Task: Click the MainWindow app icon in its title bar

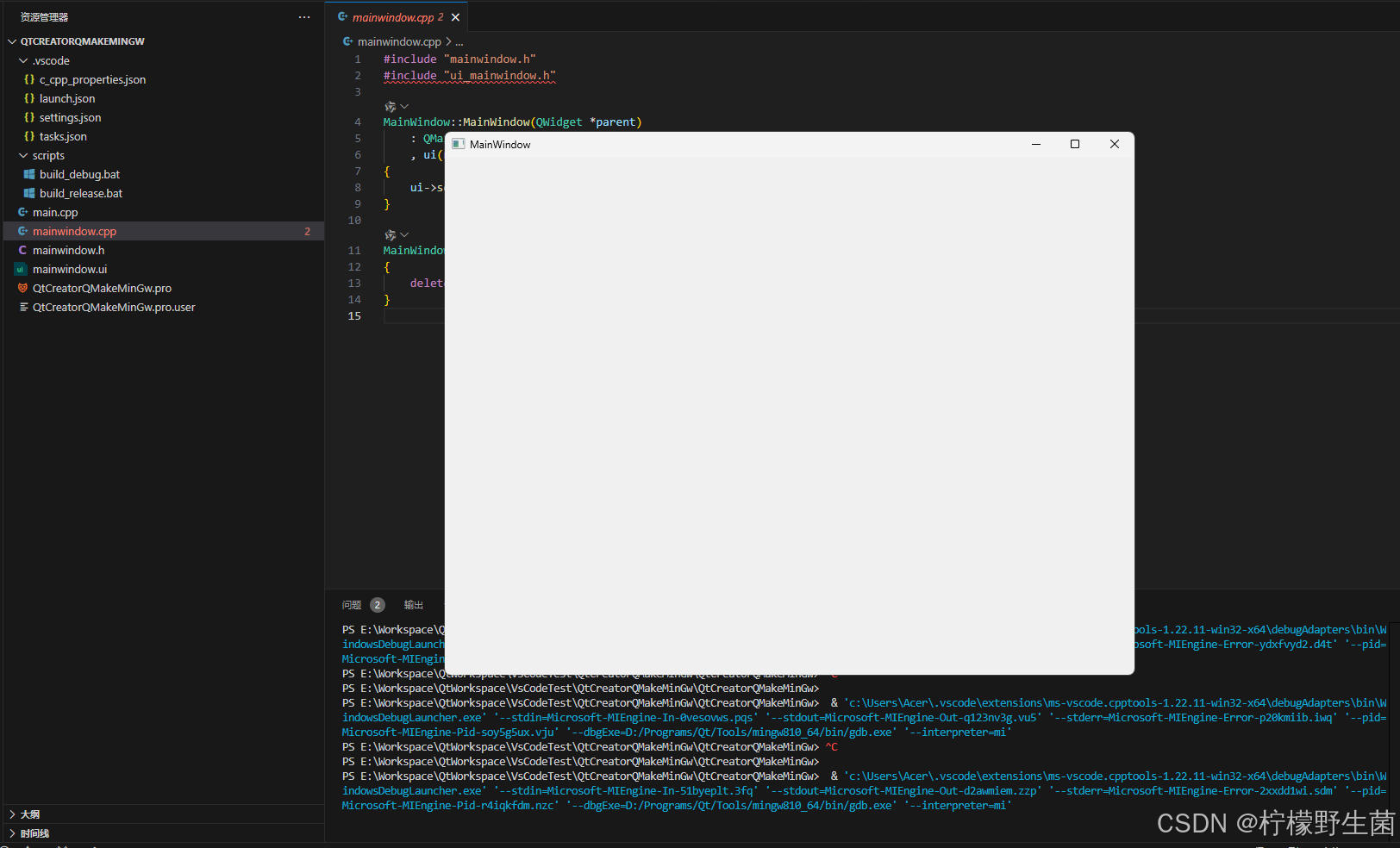Action: coord(459,144)
